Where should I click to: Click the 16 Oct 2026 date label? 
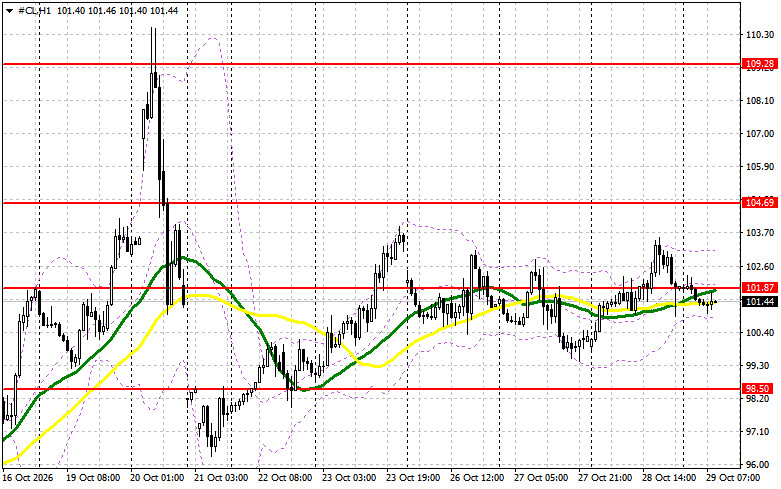(28, 478)
